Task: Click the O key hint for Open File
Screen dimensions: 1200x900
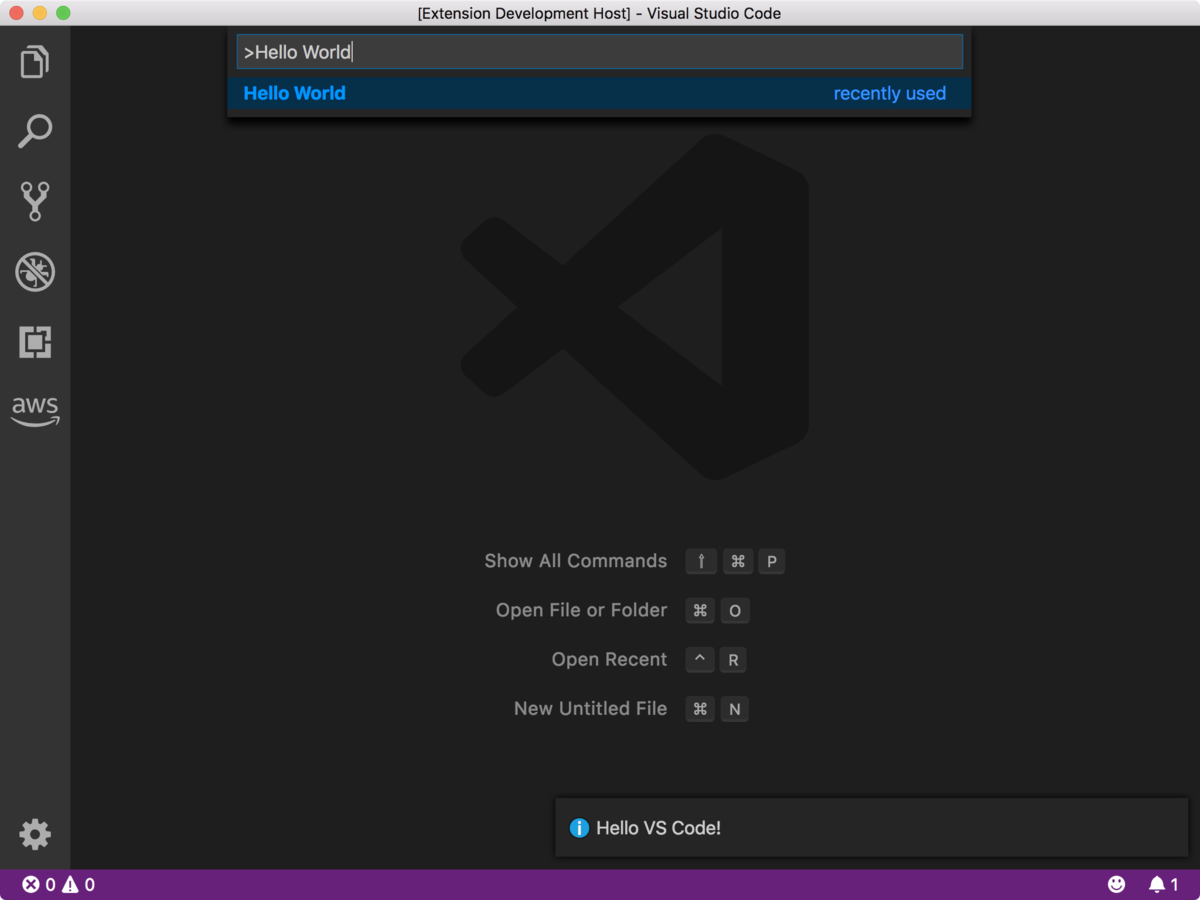Action: click(x=735, y=610)
